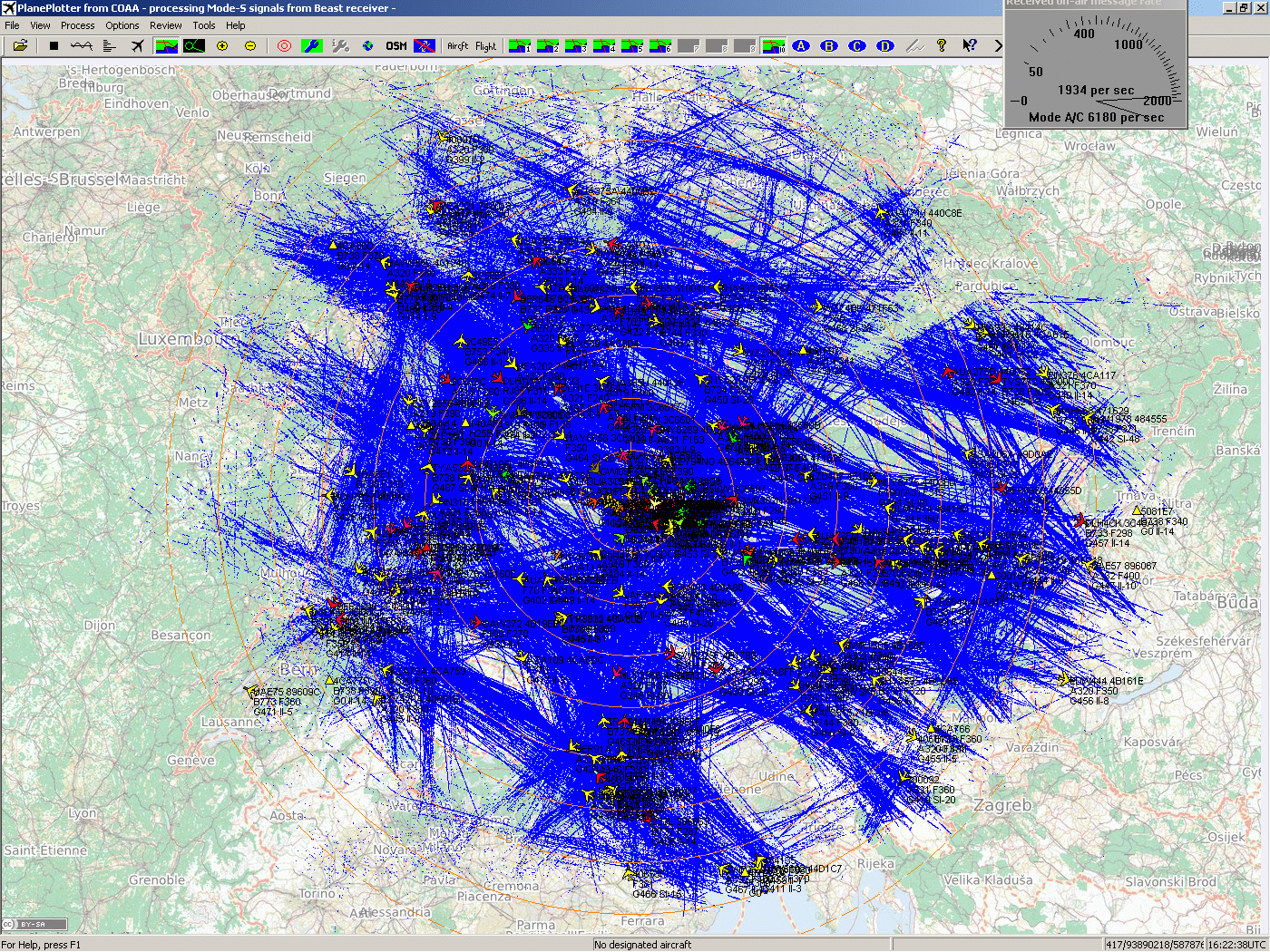Open the Process menu
Image resolution: width=1270 pixels, height=952 pixels.
tap(77, 25)
